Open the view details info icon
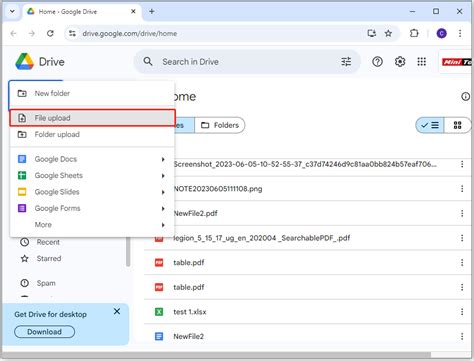The image size is (474, 361). click(x=465, y=97)
